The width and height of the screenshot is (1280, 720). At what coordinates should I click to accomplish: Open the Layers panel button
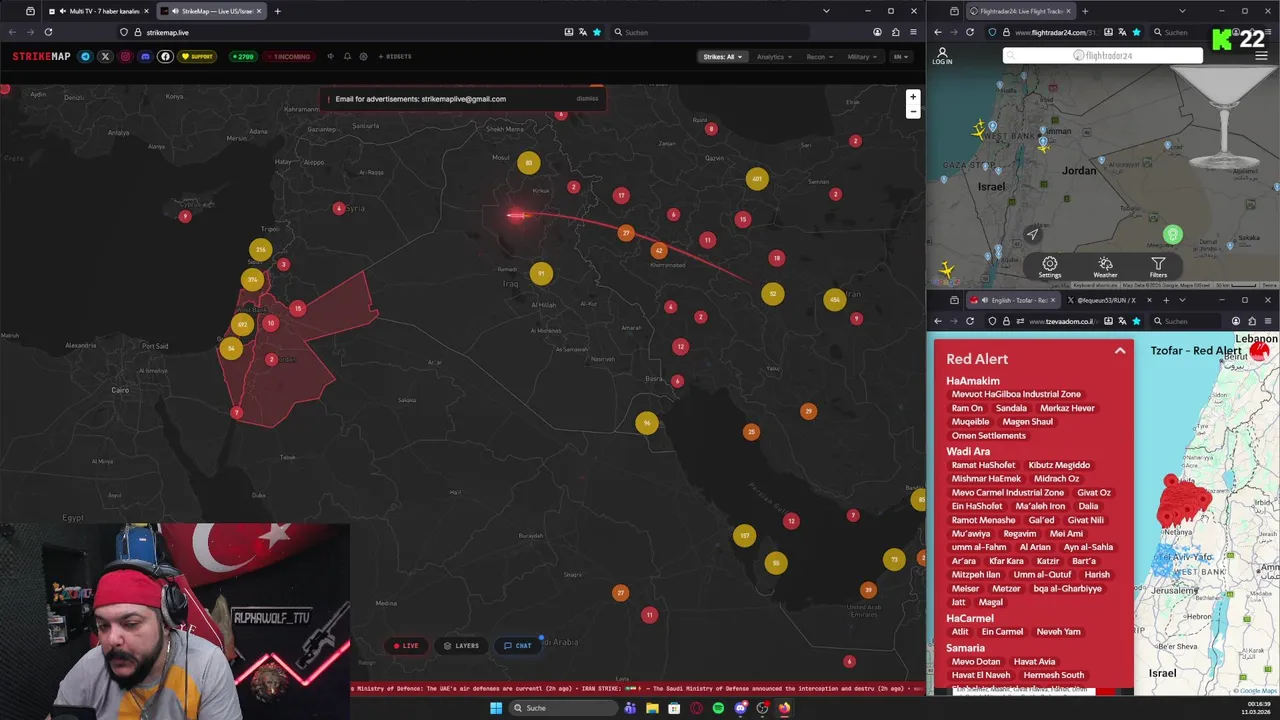[x=461, y=646]
